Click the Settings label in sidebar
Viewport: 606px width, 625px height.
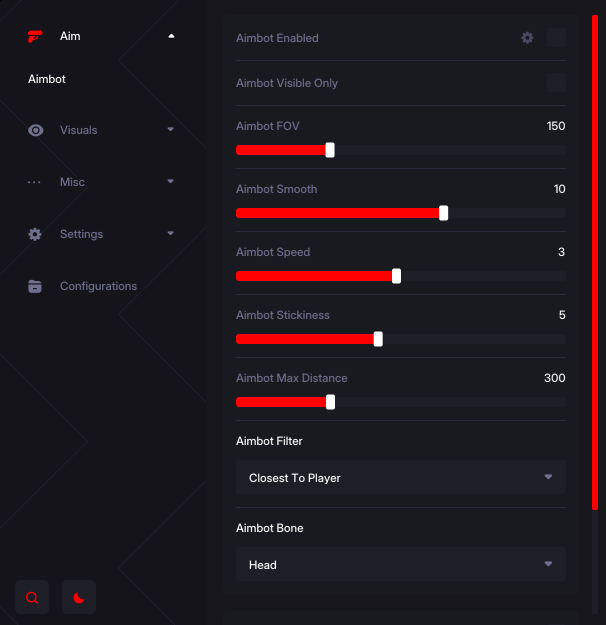(81, 234)
